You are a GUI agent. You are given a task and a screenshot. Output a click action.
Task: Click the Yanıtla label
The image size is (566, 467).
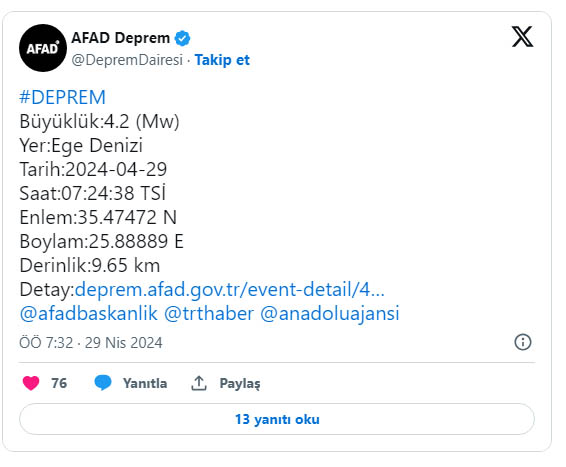click(145, 383)
